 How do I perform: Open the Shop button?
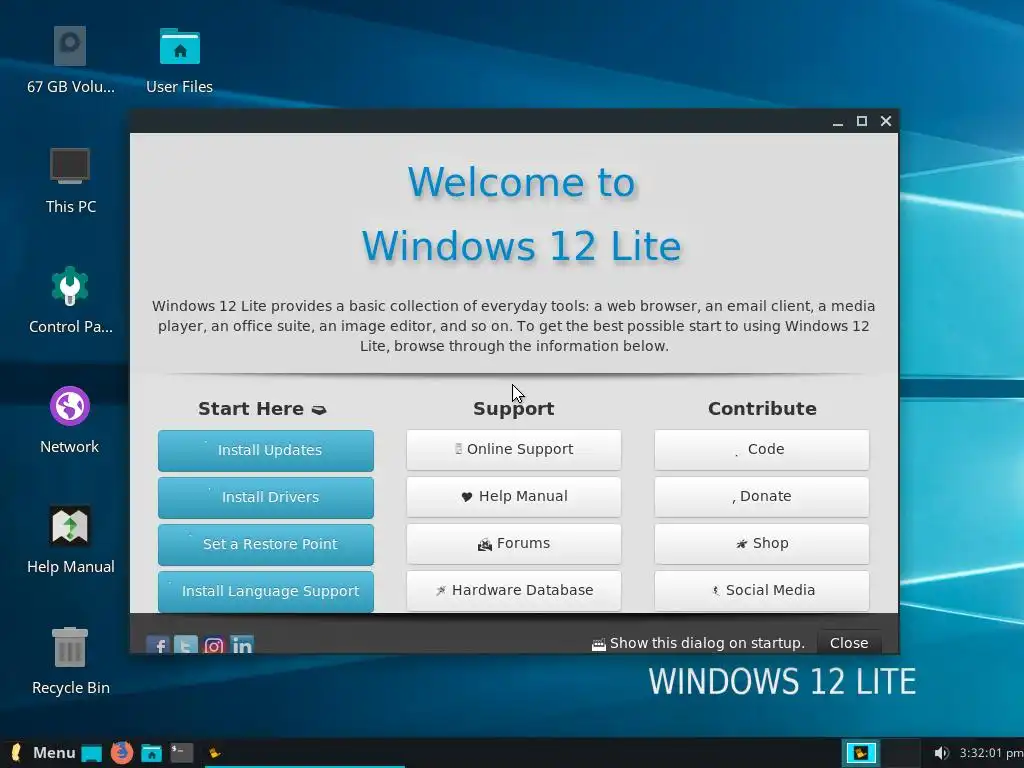pos(761,543)
